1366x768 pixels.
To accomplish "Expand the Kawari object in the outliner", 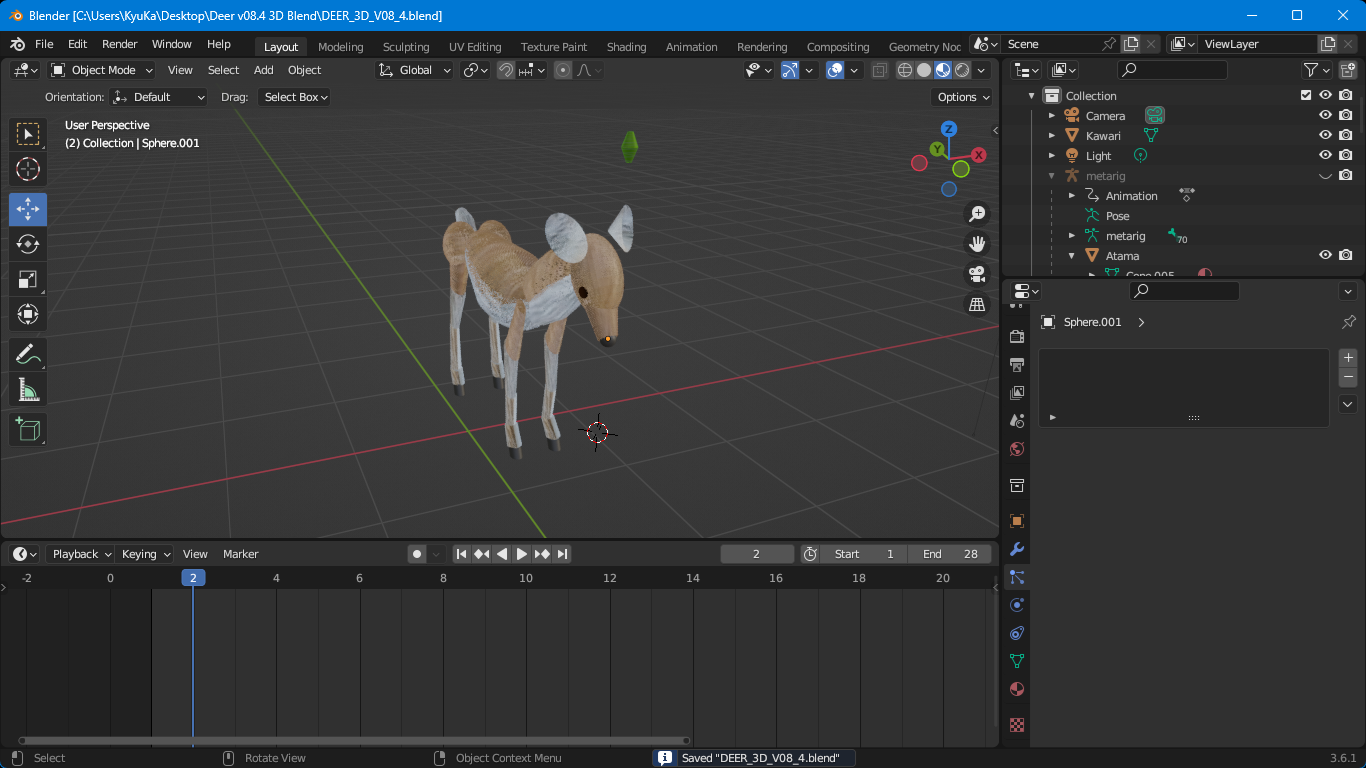I will tap(1052, 135).
